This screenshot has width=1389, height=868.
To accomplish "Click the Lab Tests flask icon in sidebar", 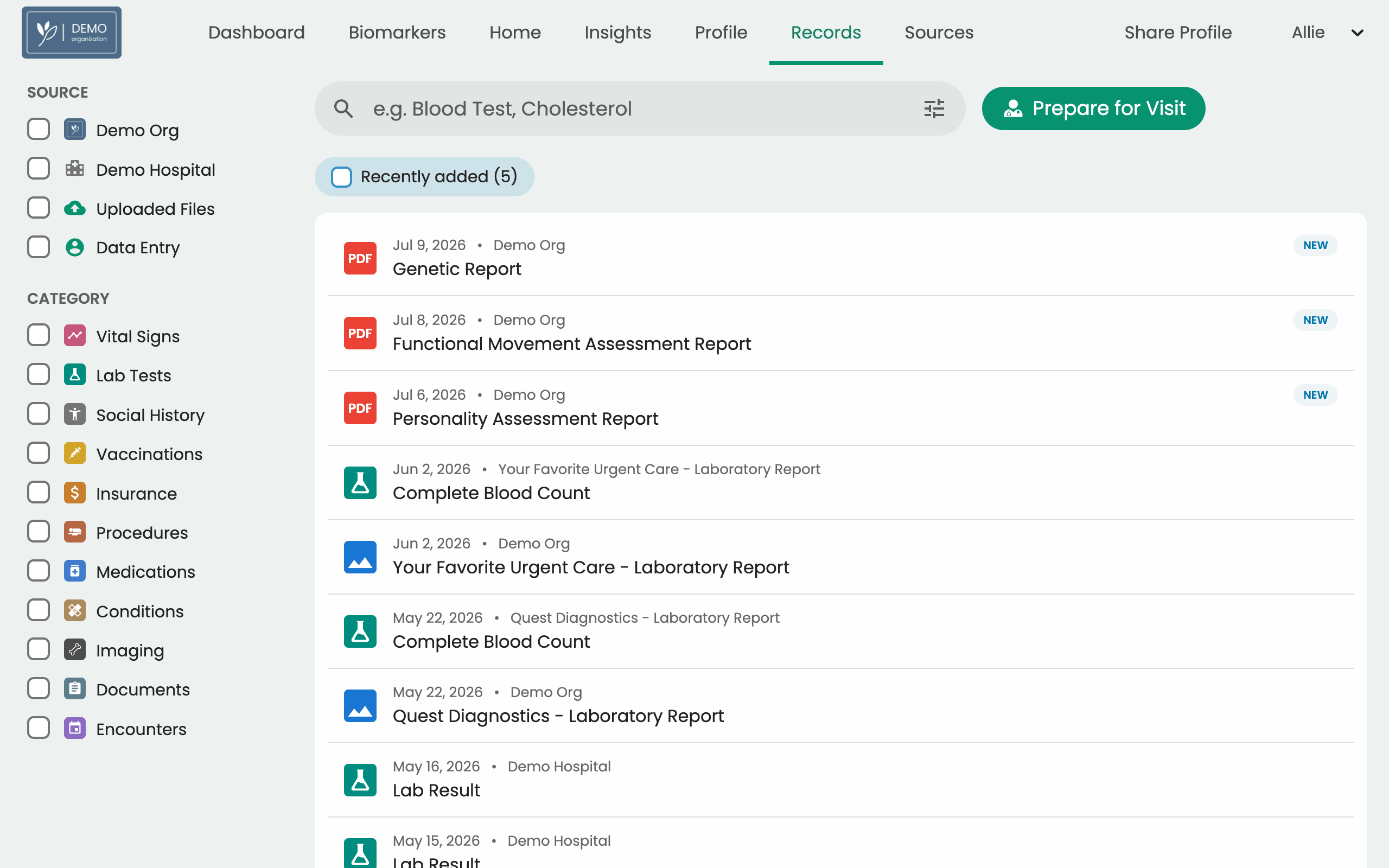I will (x=75, y=375).
